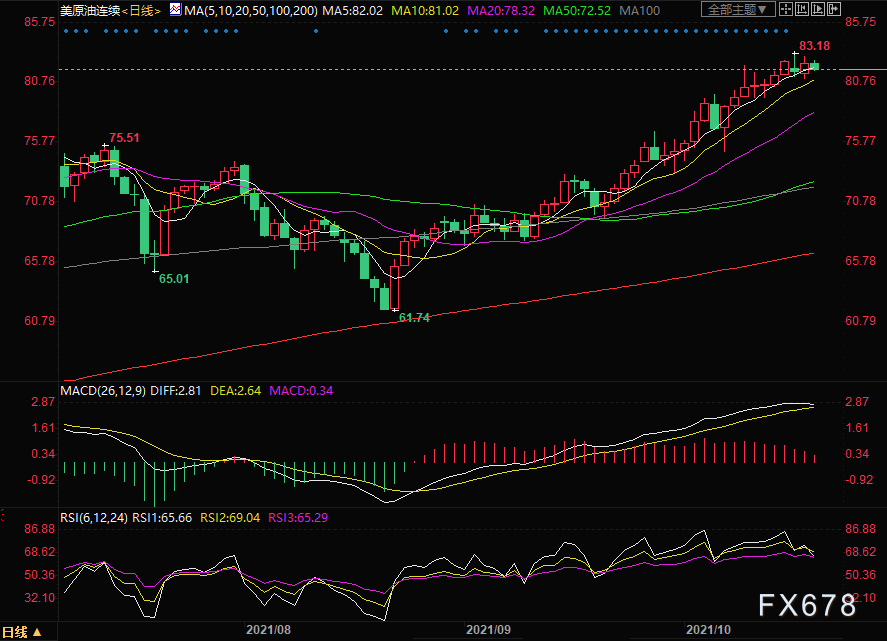The height and width of the screenshot is (641, 887).
Task: Click the 61.74 low price marker
Action: click(414, 317)
